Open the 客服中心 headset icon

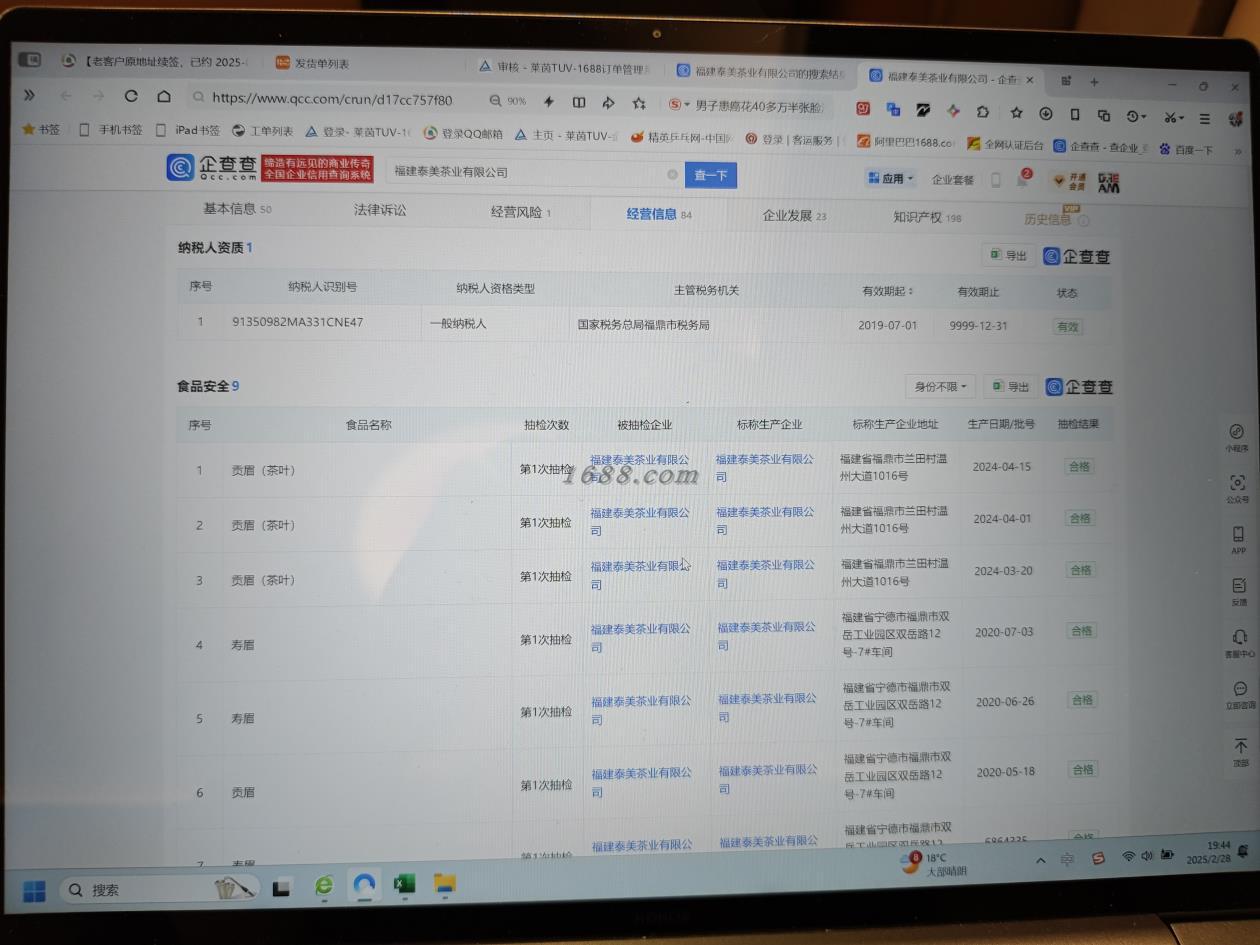[x=1240, y=643]
